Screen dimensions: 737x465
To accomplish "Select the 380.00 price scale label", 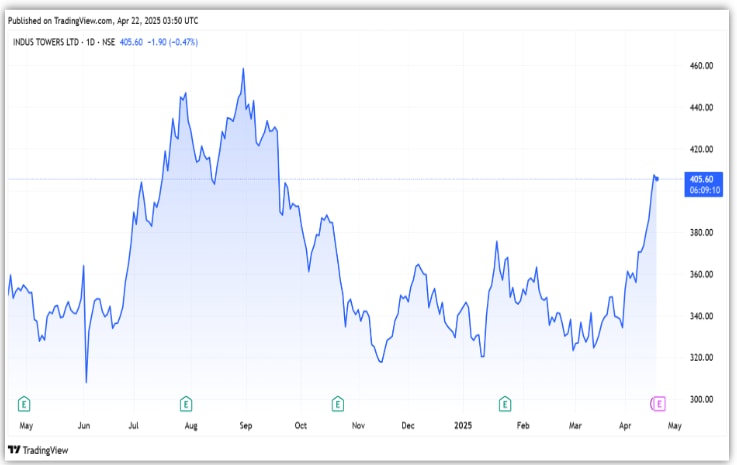I will pyautogui.click(x=700, y=232).
